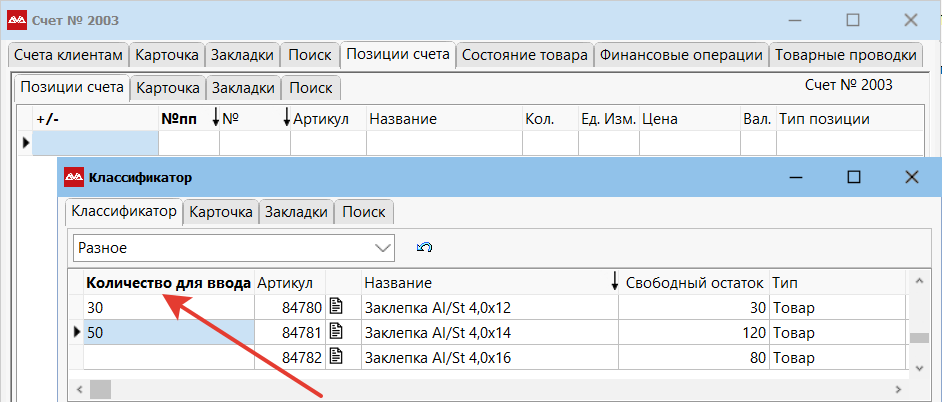Open document icon for article 84780

pyautogui.click(x=337, y=308)
